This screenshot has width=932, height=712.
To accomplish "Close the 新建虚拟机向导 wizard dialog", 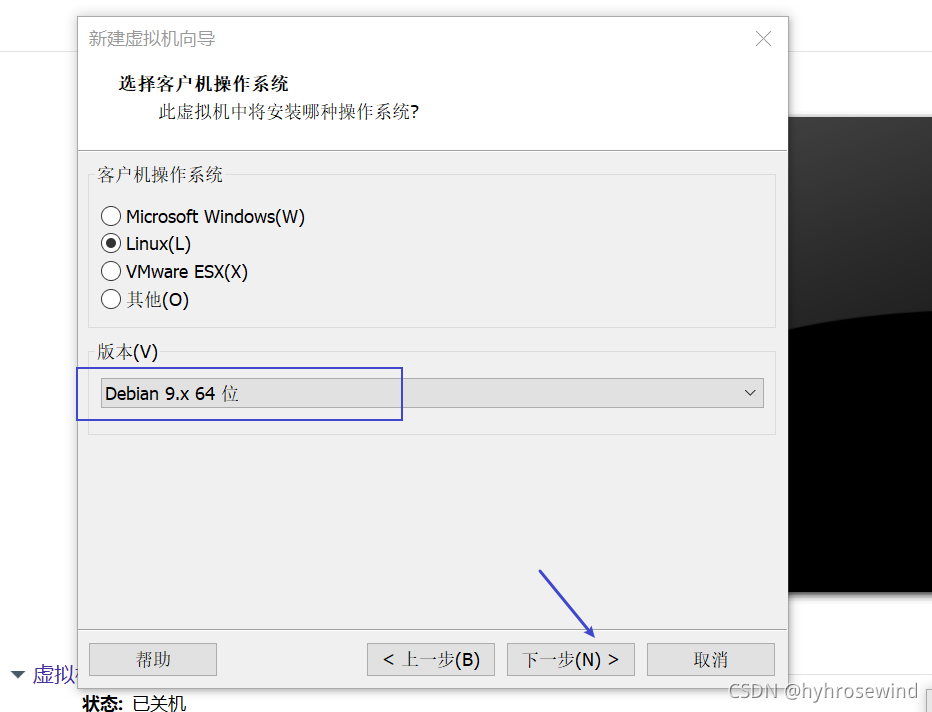I will coord(763,39).
